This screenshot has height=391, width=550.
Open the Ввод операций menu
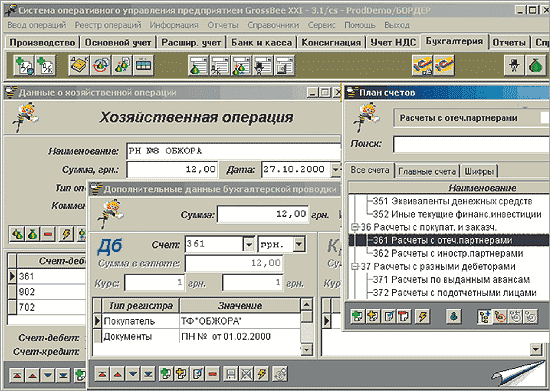(37, 25)
